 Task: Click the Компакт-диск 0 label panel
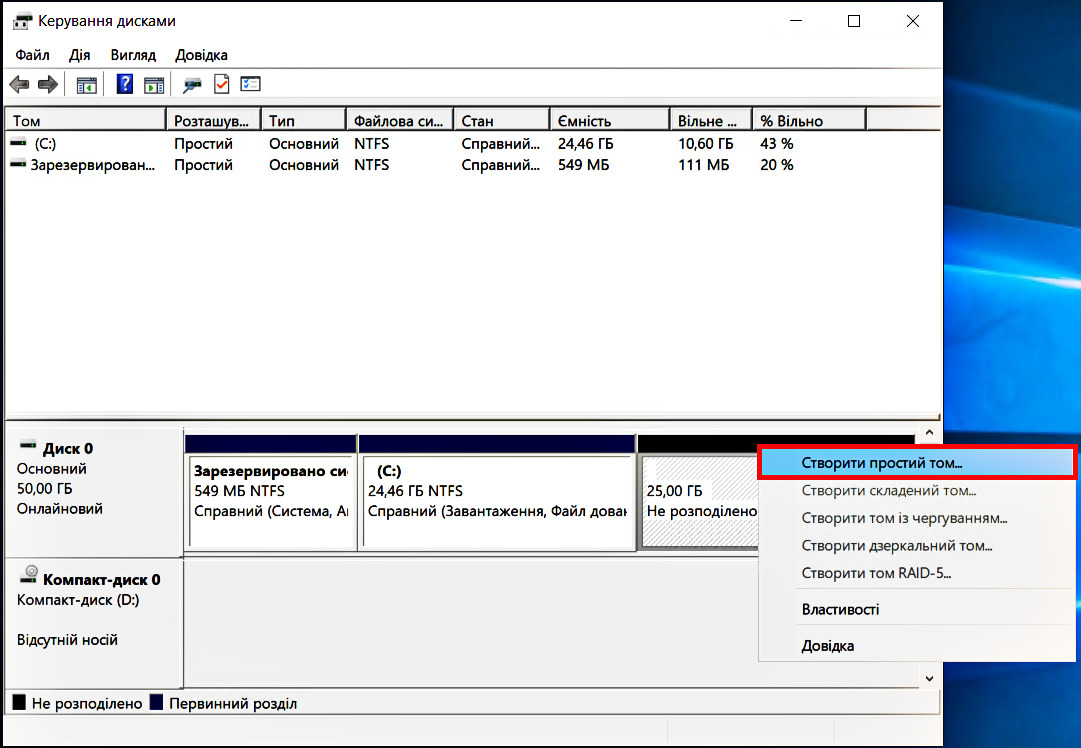(x=94, y=623)
